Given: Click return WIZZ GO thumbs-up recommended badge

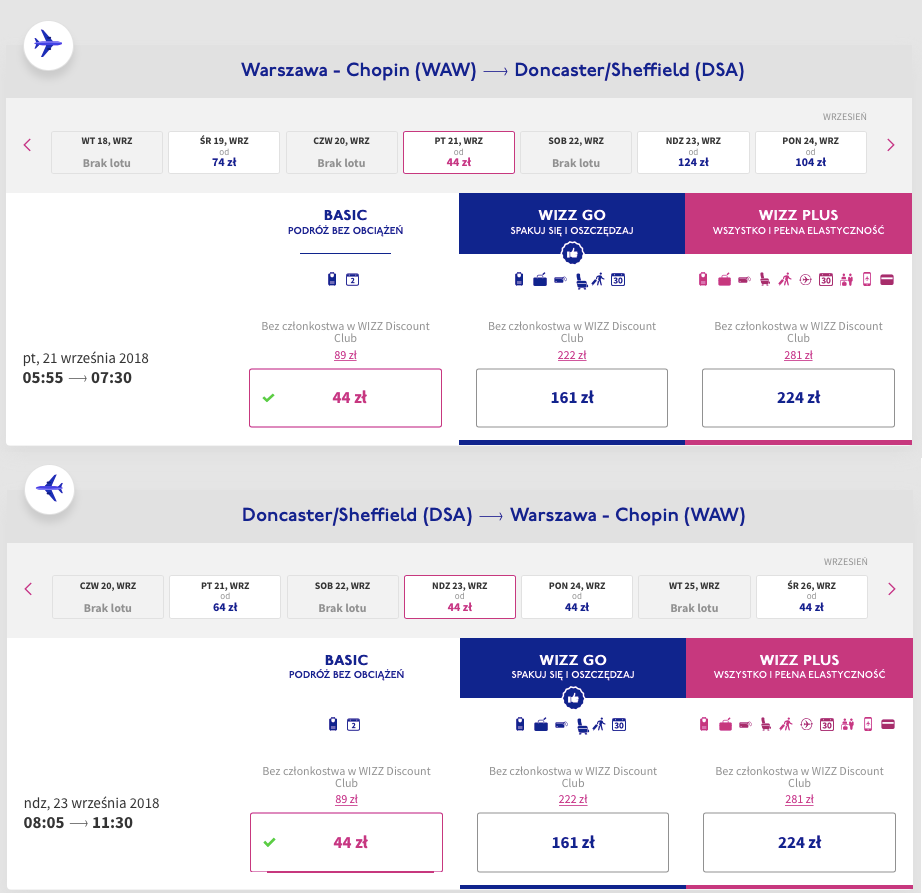Looking at the screenshot, I should 573,698.
